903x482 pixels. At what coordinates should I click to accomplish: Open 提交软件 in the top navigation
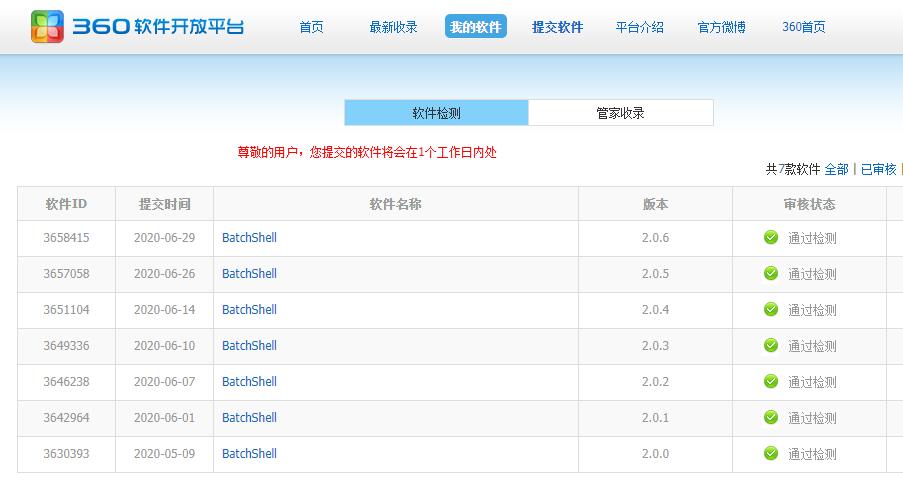point(557,27)
